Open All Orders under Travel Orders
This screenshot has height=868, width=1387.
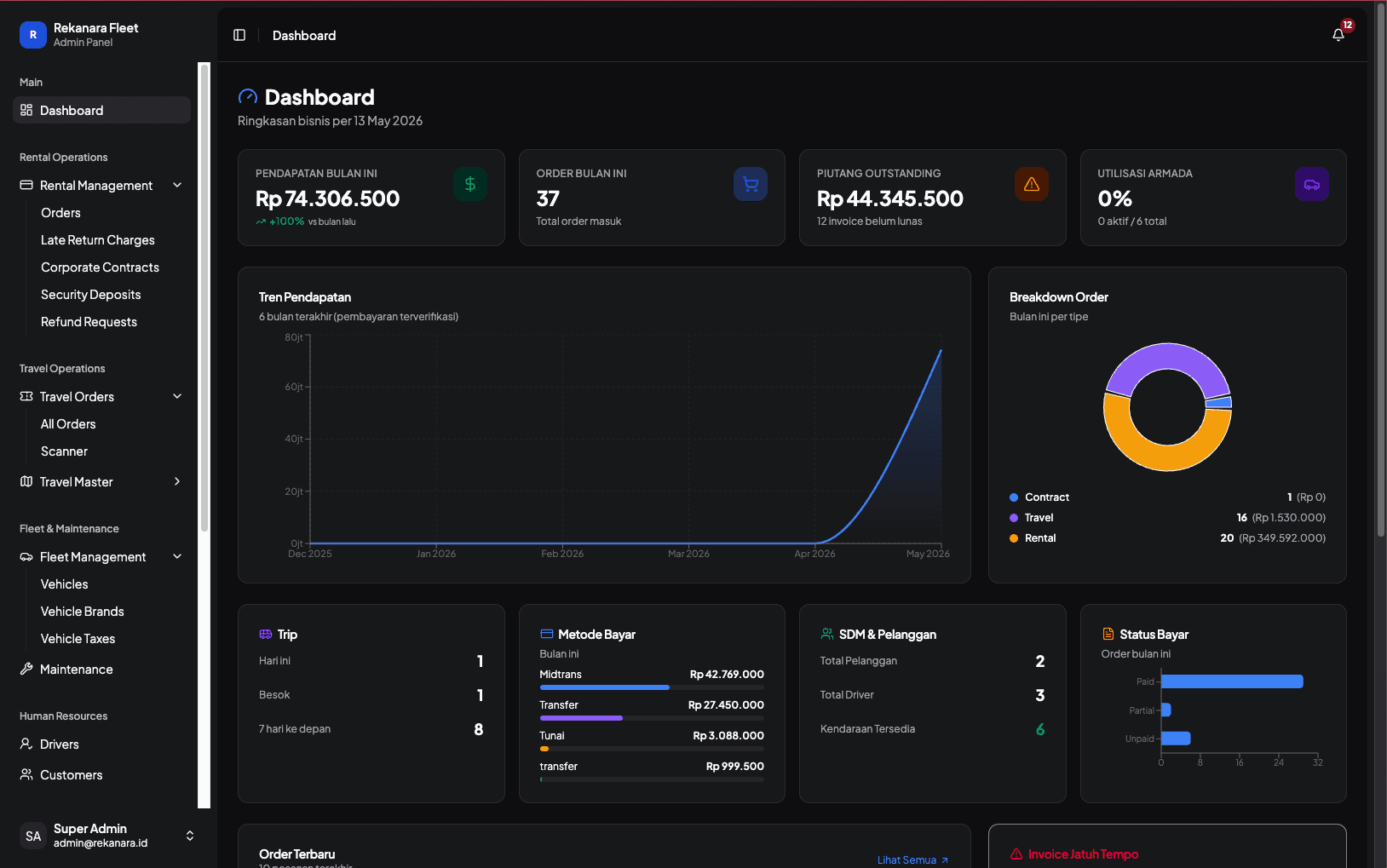68,423
